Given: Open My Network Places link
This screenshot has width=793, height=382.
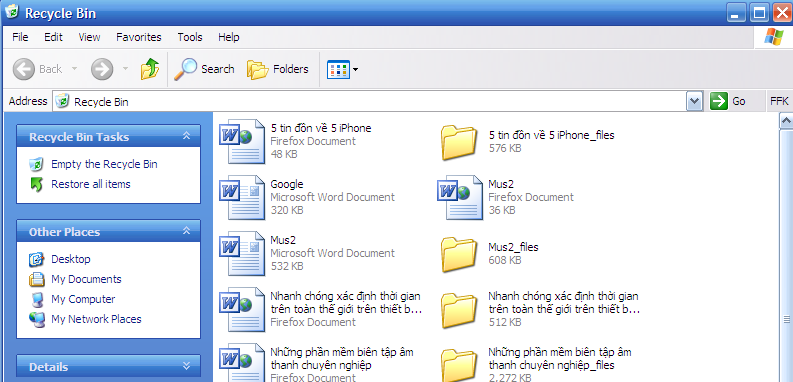Looking at the screenshot, I should [96, 319].
